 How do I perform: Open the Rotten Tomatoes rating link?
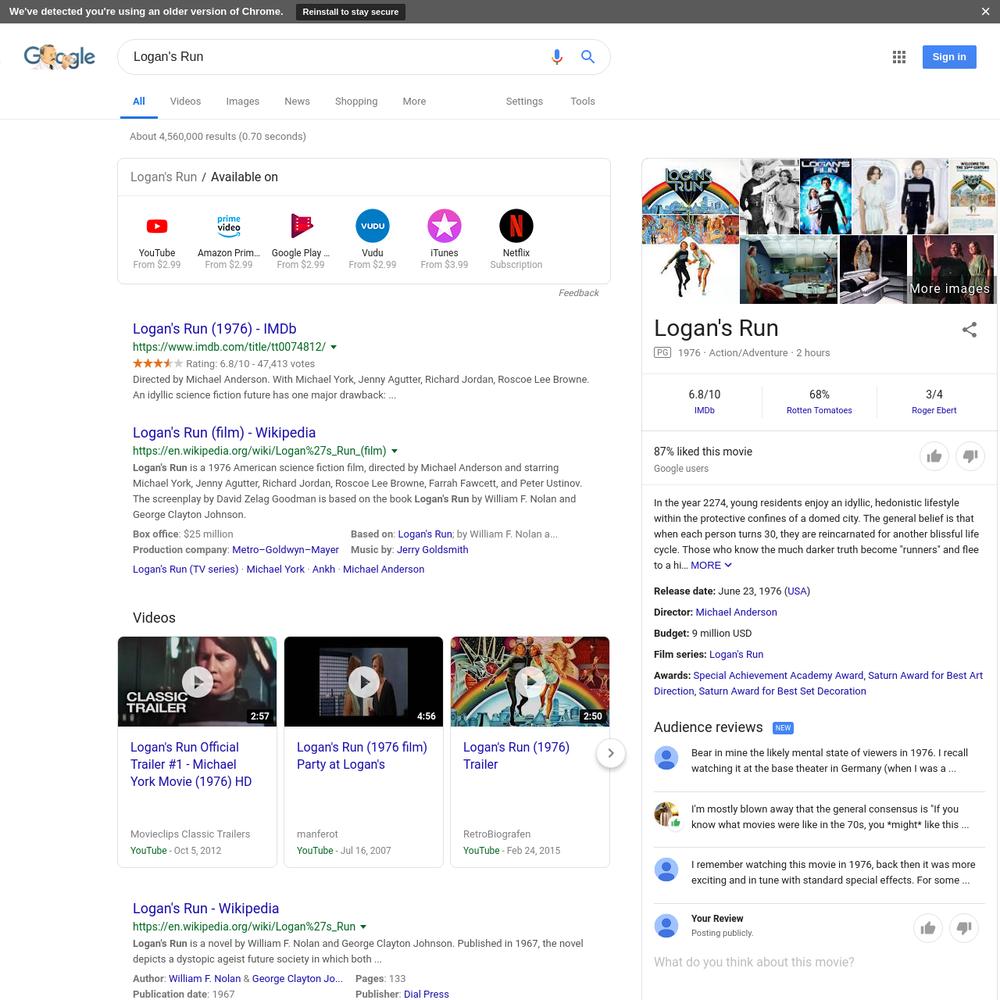coord(819,411)
